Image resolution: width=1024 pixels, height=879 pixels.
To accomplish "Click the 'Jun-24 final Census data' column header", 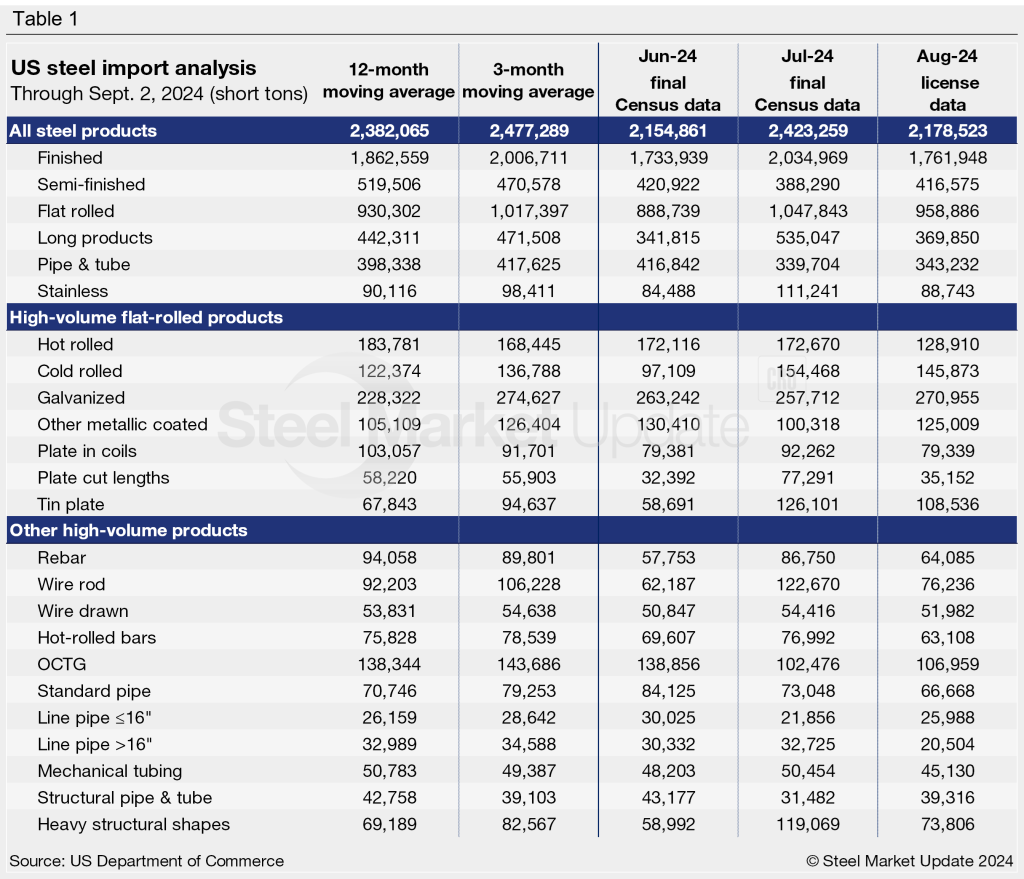I will 667,81.
